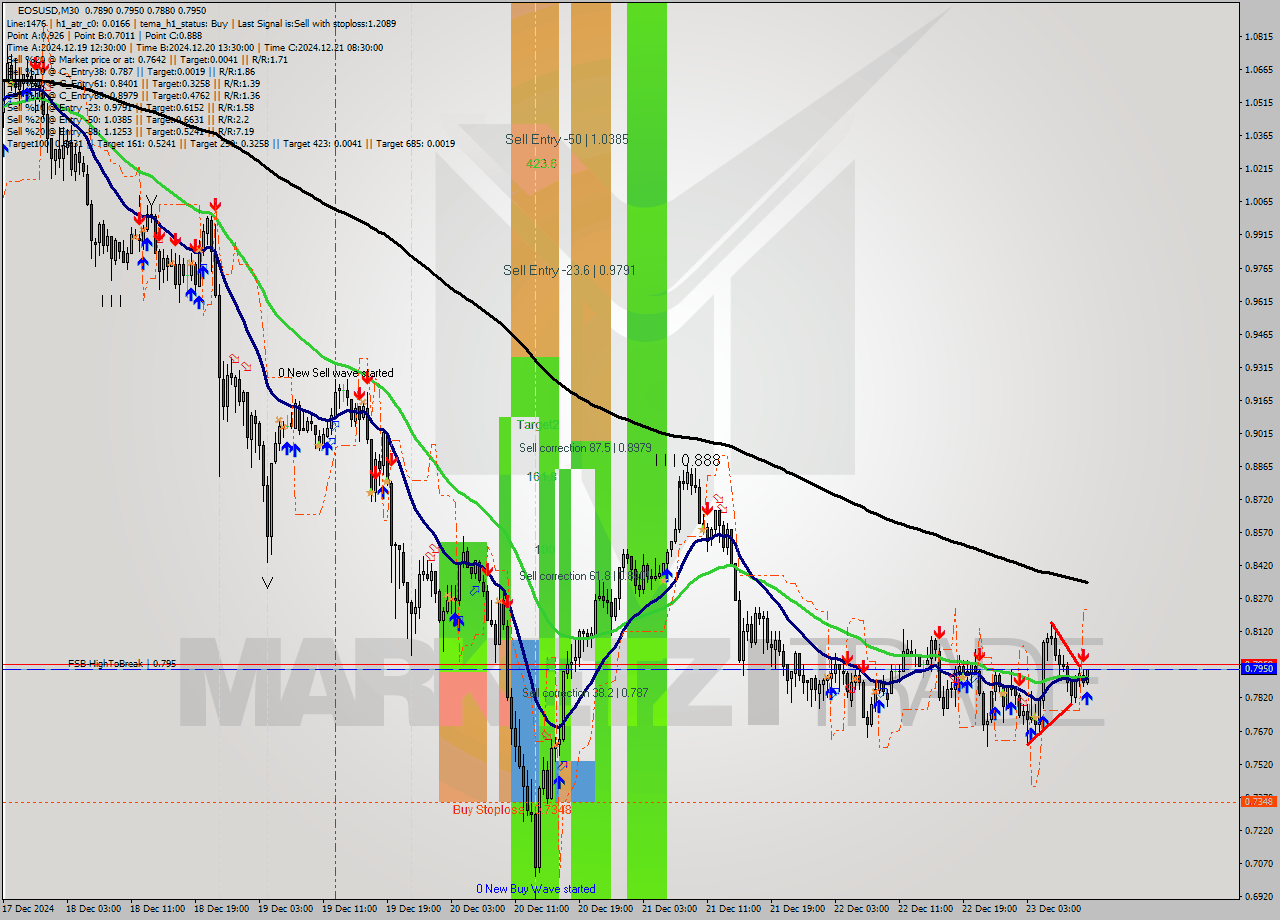Click the 1.0815 price axis label
The height and width of the screenshot is (920, 1280).
click(1259, 36)
